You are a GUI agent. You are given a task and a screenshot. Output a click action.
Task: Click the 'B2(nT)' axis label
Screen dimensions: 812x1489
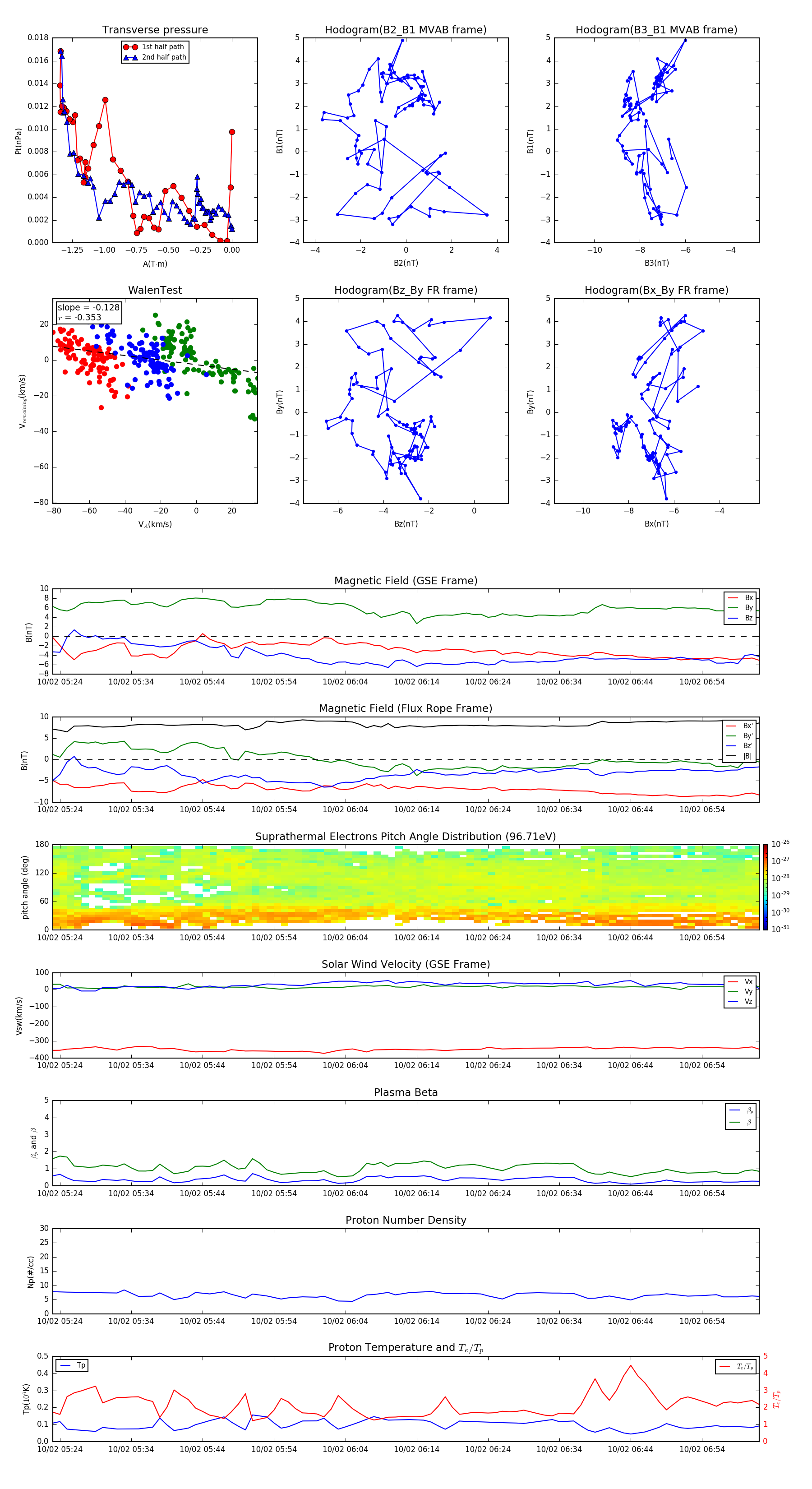[406, 263]
